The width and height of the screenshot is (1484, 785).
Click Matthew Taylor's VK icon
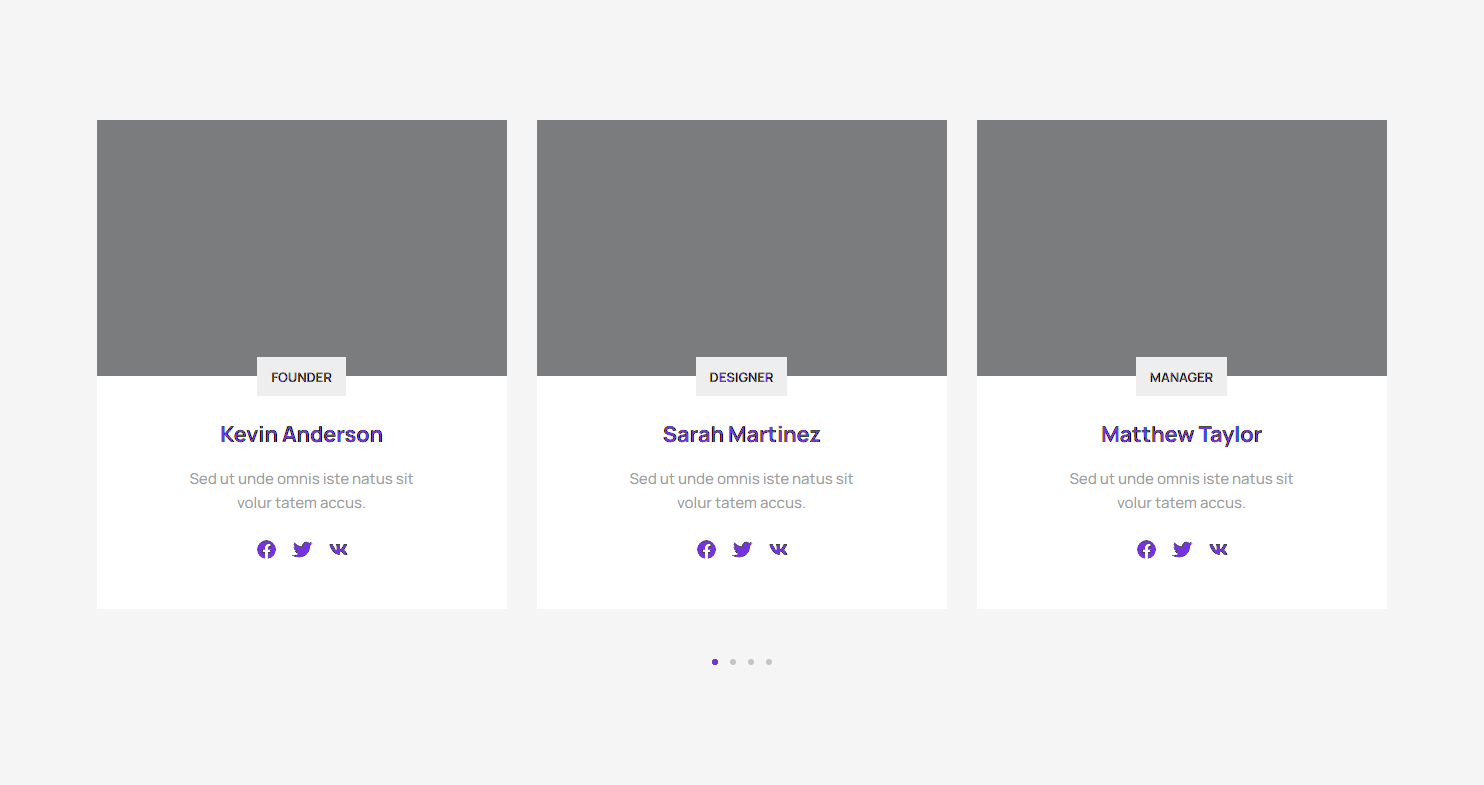pos(1218,549)
